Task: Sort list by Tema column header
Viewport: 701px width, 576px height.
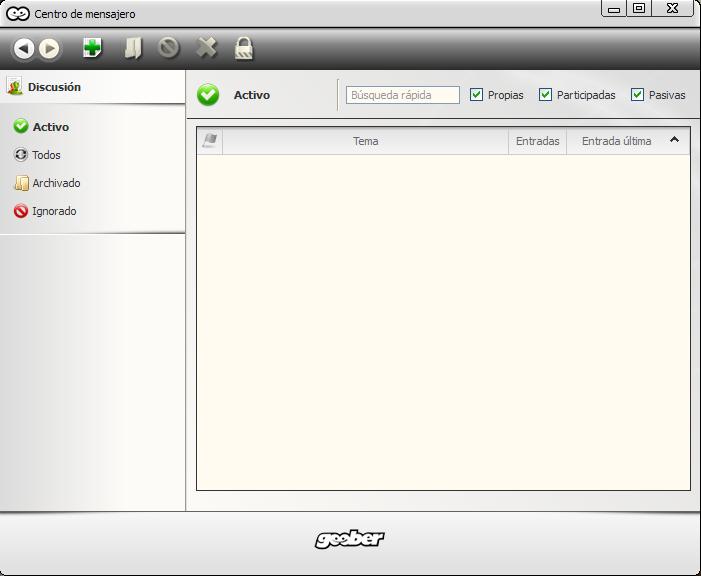Action: [365, 141]
